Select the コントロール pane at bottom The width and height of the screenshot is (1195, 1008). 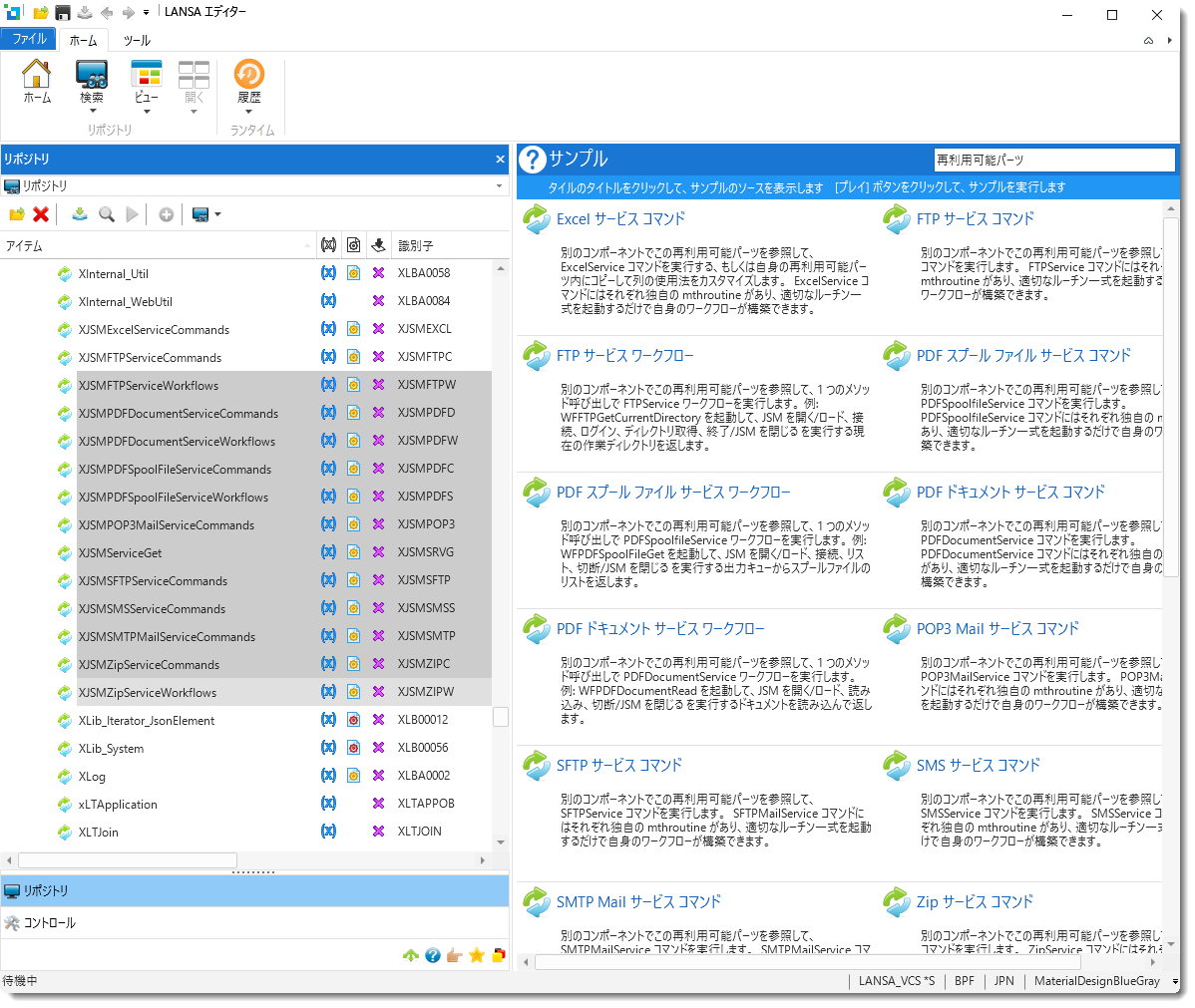[x=254, y=922]
